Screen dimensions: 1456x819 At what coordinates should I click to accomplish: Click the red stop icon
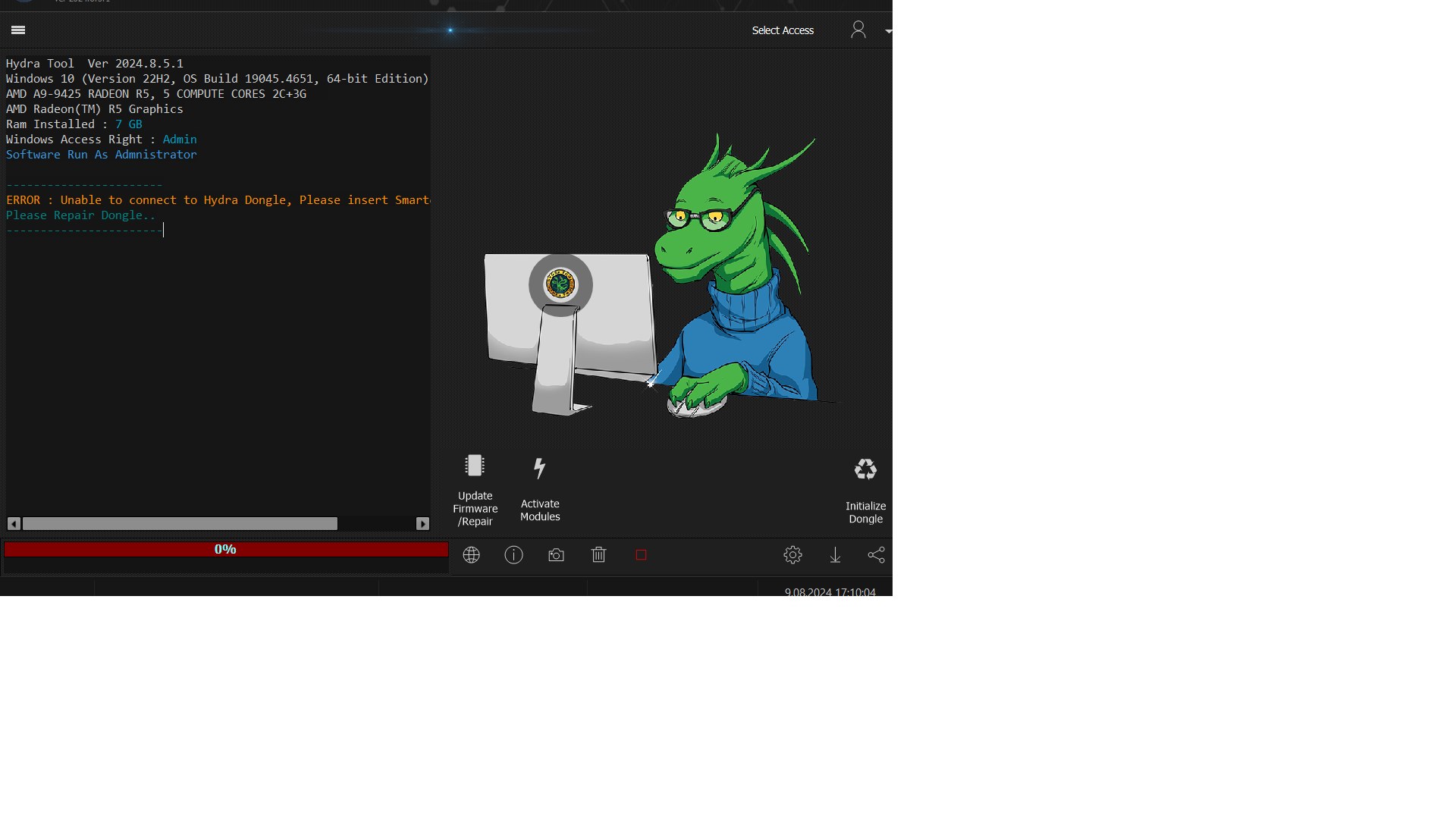[x=641, y=555]
